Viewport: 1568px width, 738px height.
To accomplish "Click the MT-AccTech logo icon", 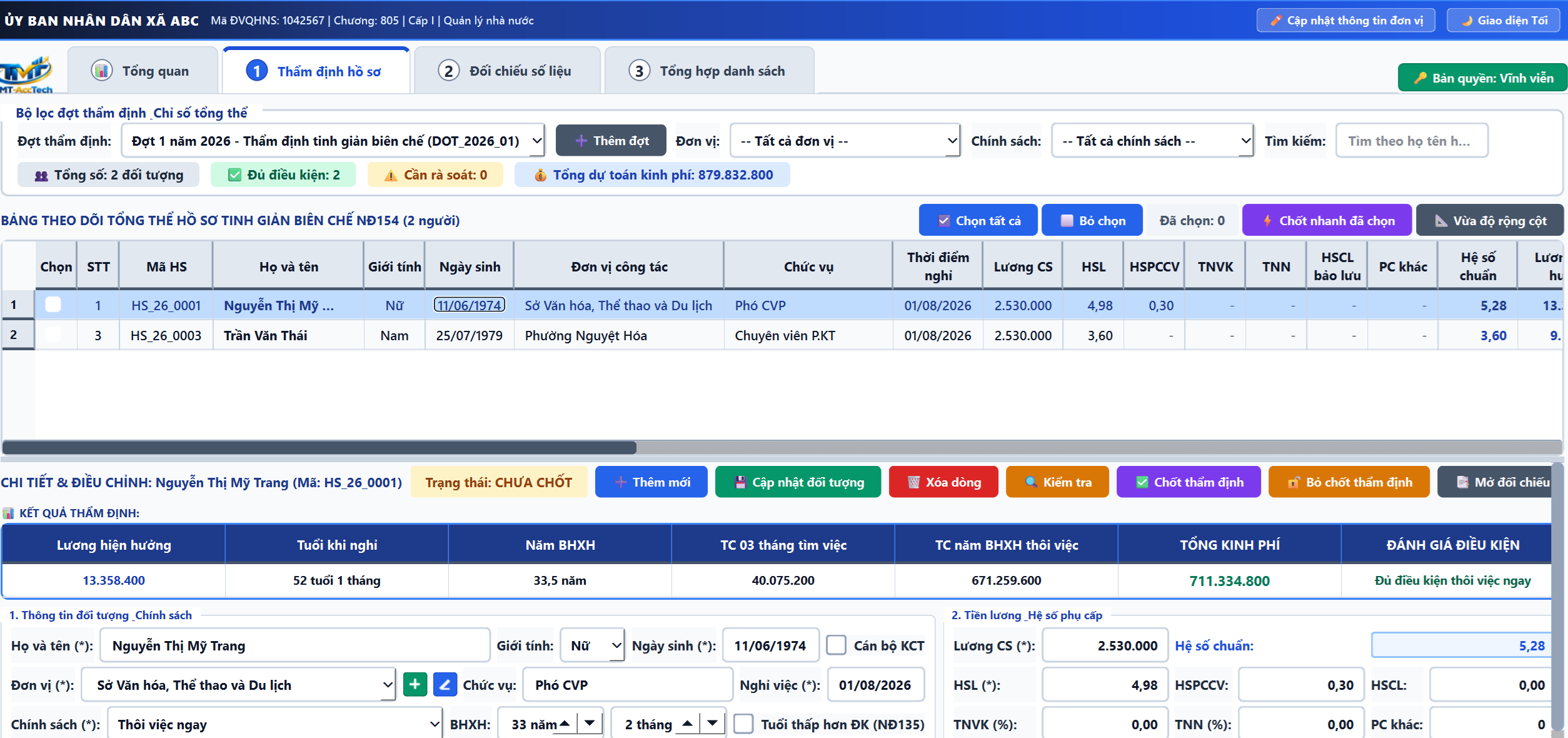I will click(26, 75).
